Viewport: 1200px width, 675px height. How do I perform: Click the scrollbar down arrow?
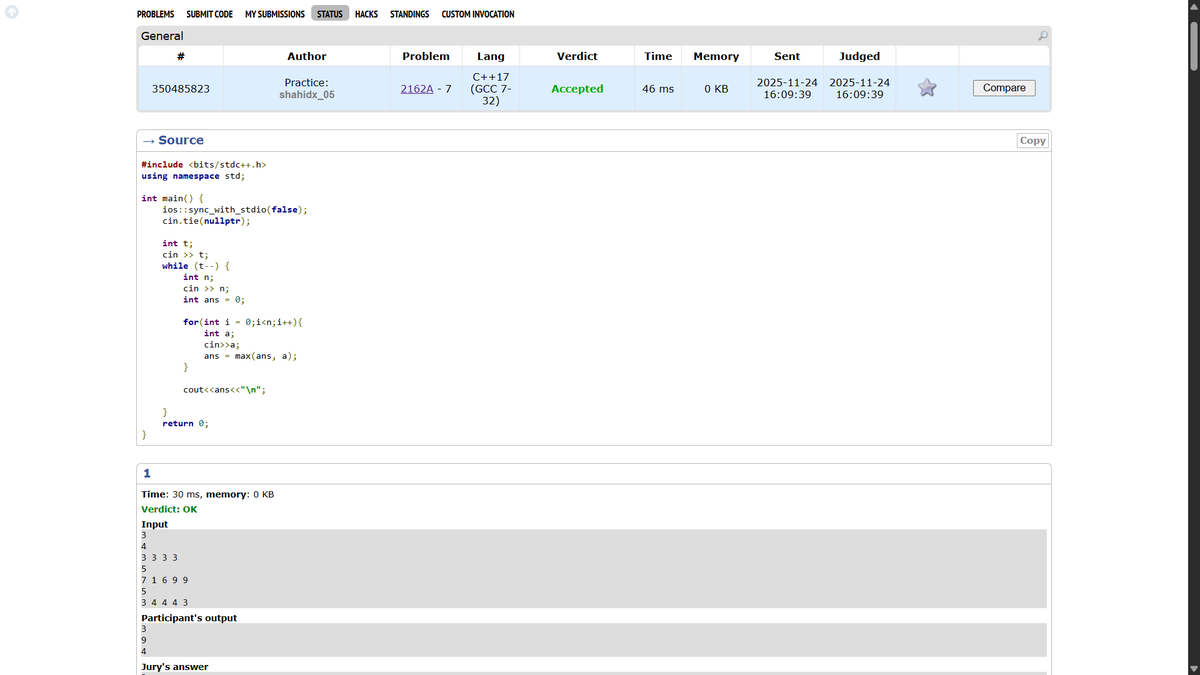(x=1192, y=669)
